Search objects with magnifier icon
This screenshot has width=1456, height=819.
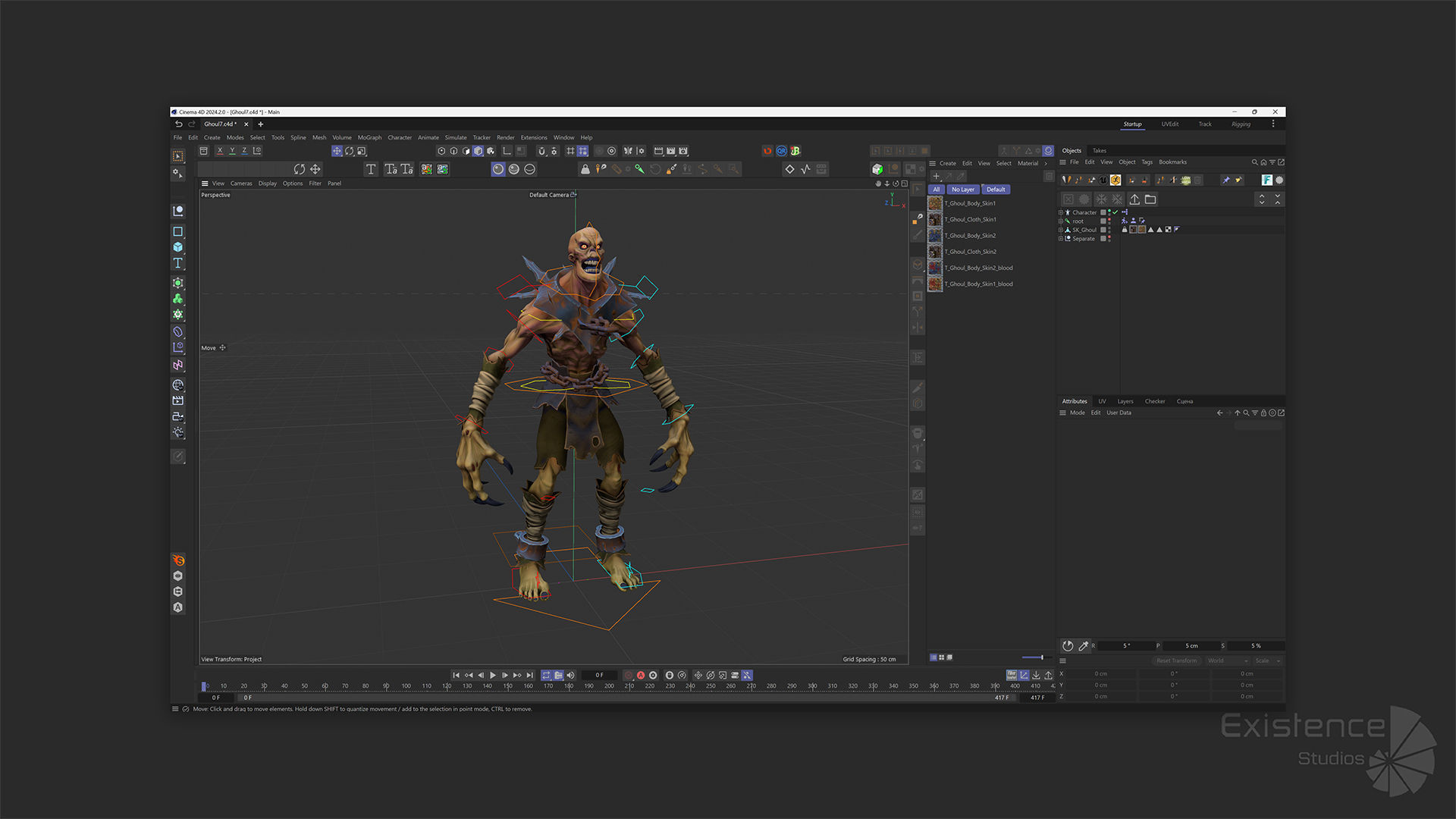[x=1254, y=162]
